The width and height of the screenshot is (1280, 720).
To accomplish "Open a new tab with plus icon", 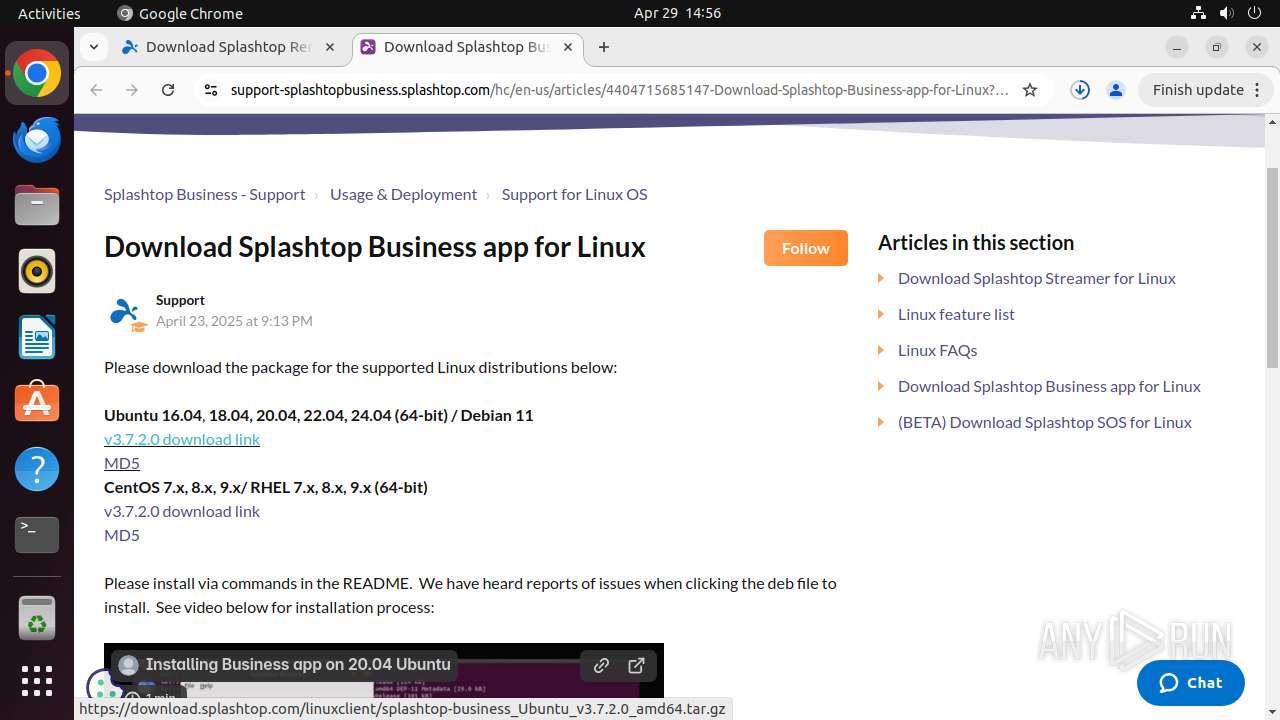I will [604, 47].
